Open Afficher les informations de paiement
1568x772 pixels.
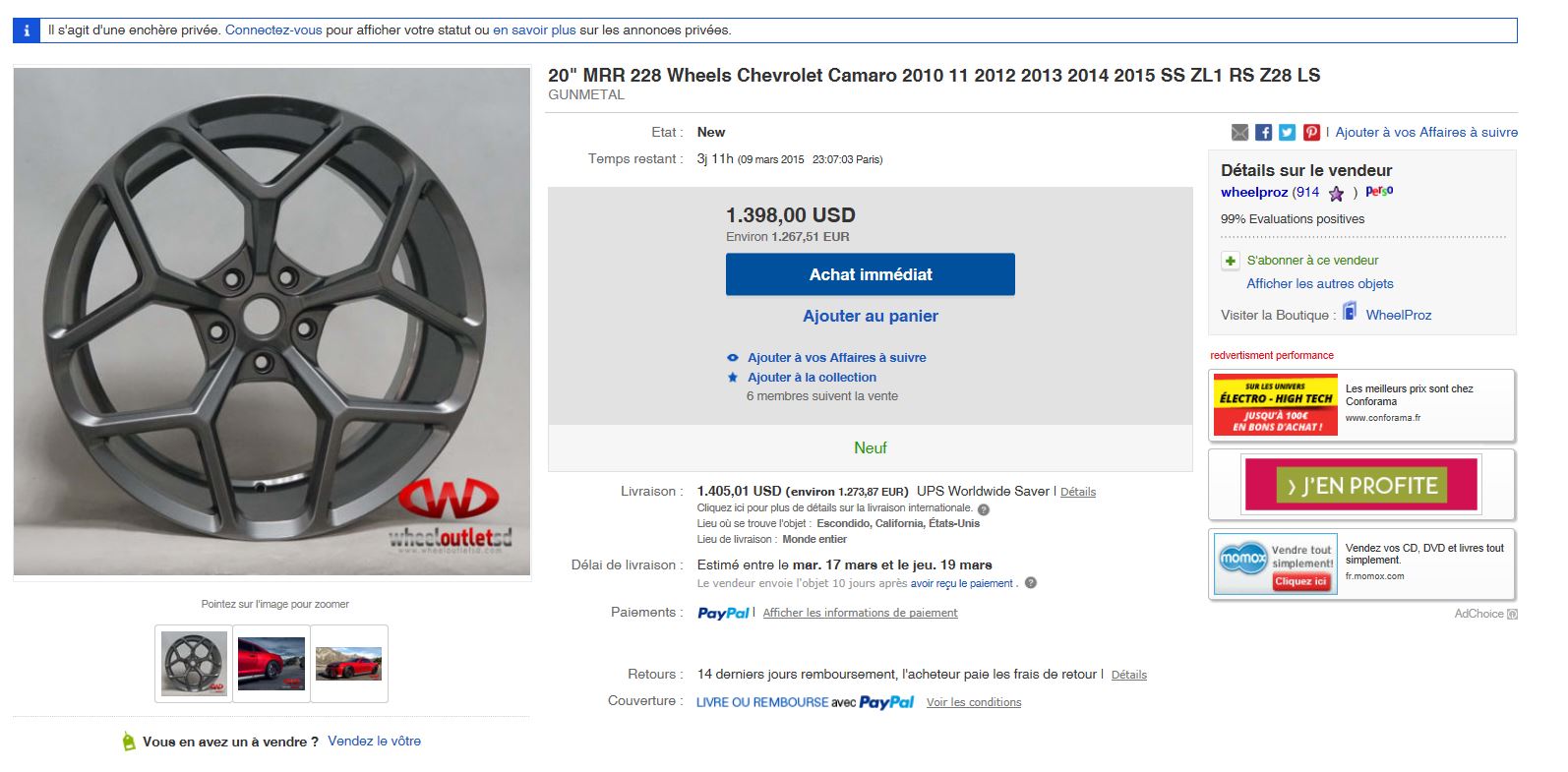860,613
